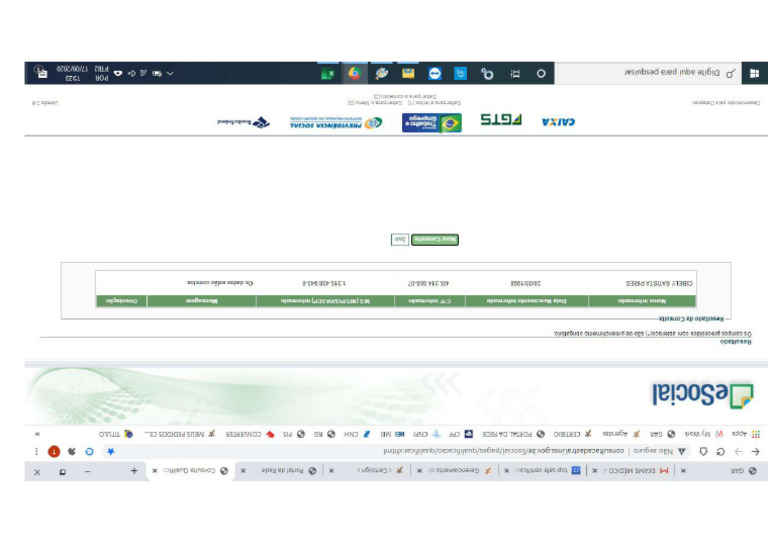This screenshot has height=543, width=768.
Task: Close the 'Portal da Rede' tab
Action: click(x=243, y=471)
